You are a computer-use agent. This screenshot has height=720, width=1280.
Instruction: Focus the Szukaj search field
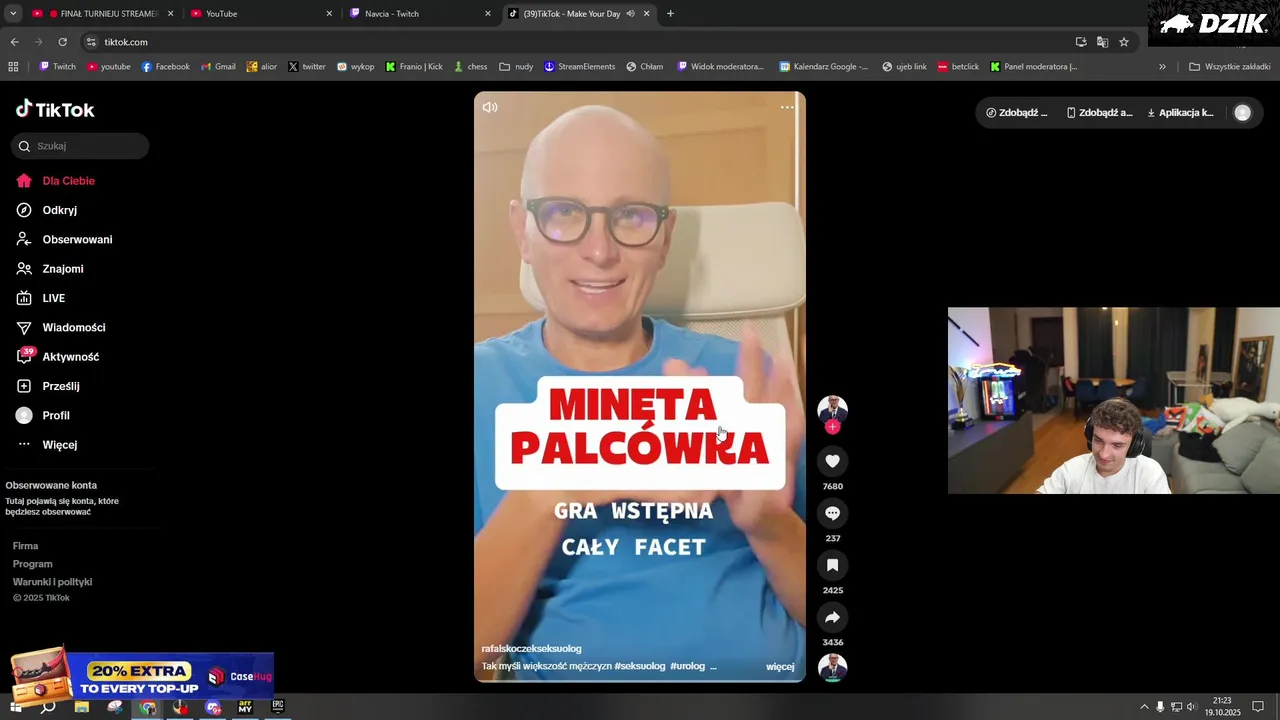(80, 146)
